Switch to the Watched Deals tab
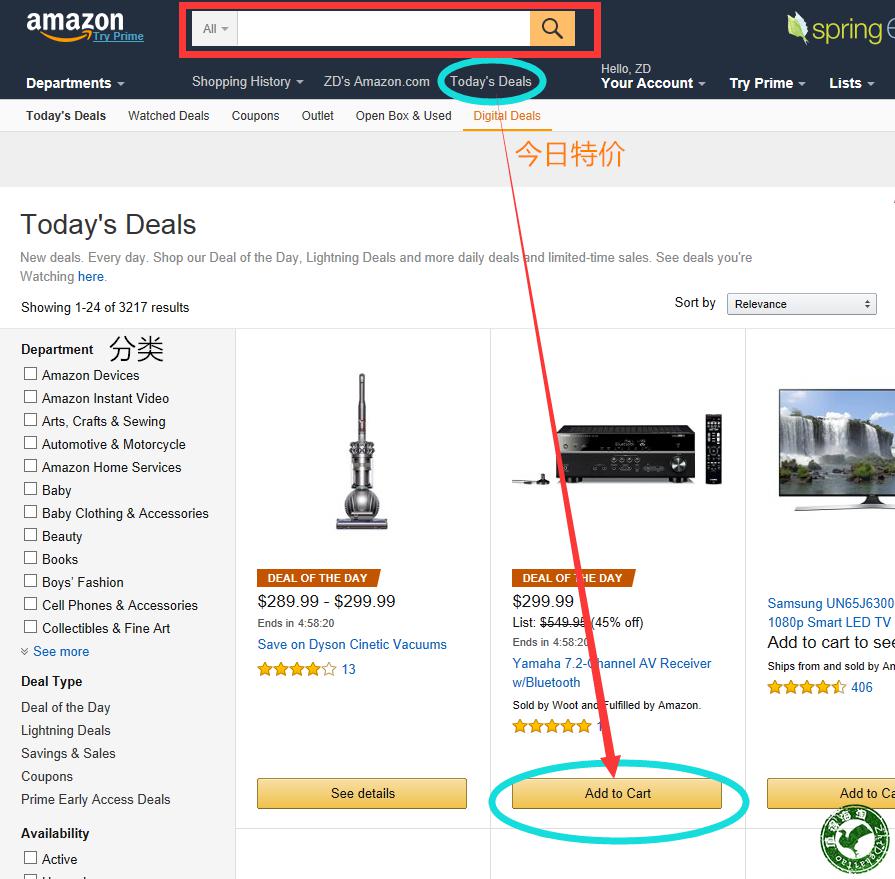The width and height of the screenshot is (895, 879). 168,115
